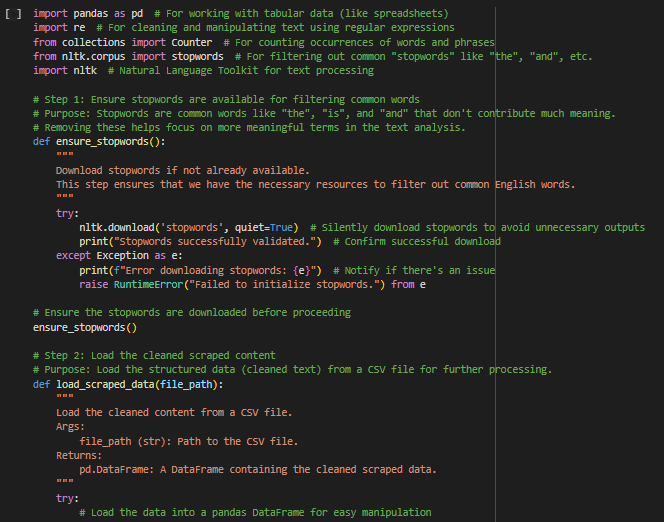Click docstring line 'This step ensures that we have'
Image resolution: width=664 pixels, height=522 pixels.
click(x=315, y=185)
